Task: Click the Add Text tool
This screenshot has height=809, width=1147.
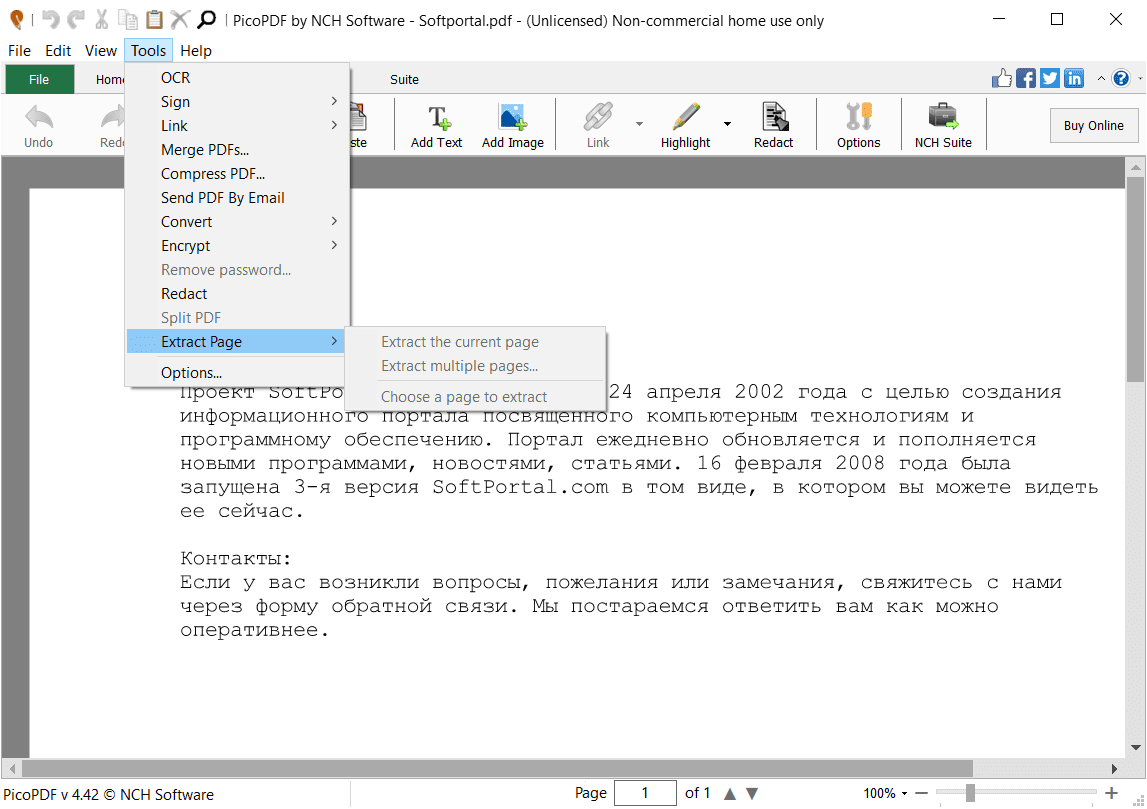Action: tap(436, 126)
